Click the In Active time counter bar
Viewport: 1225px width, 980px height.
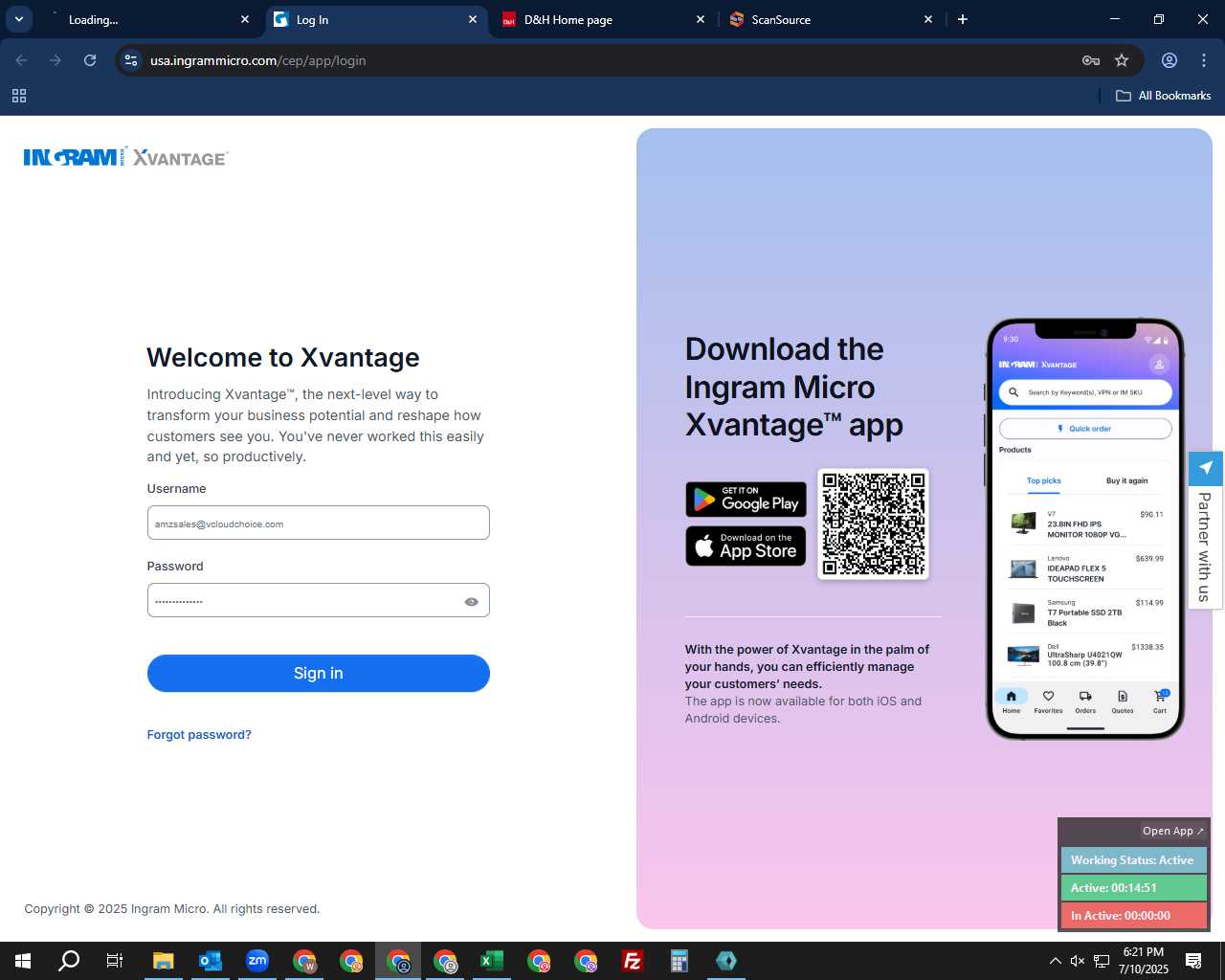pos(1133,916)
